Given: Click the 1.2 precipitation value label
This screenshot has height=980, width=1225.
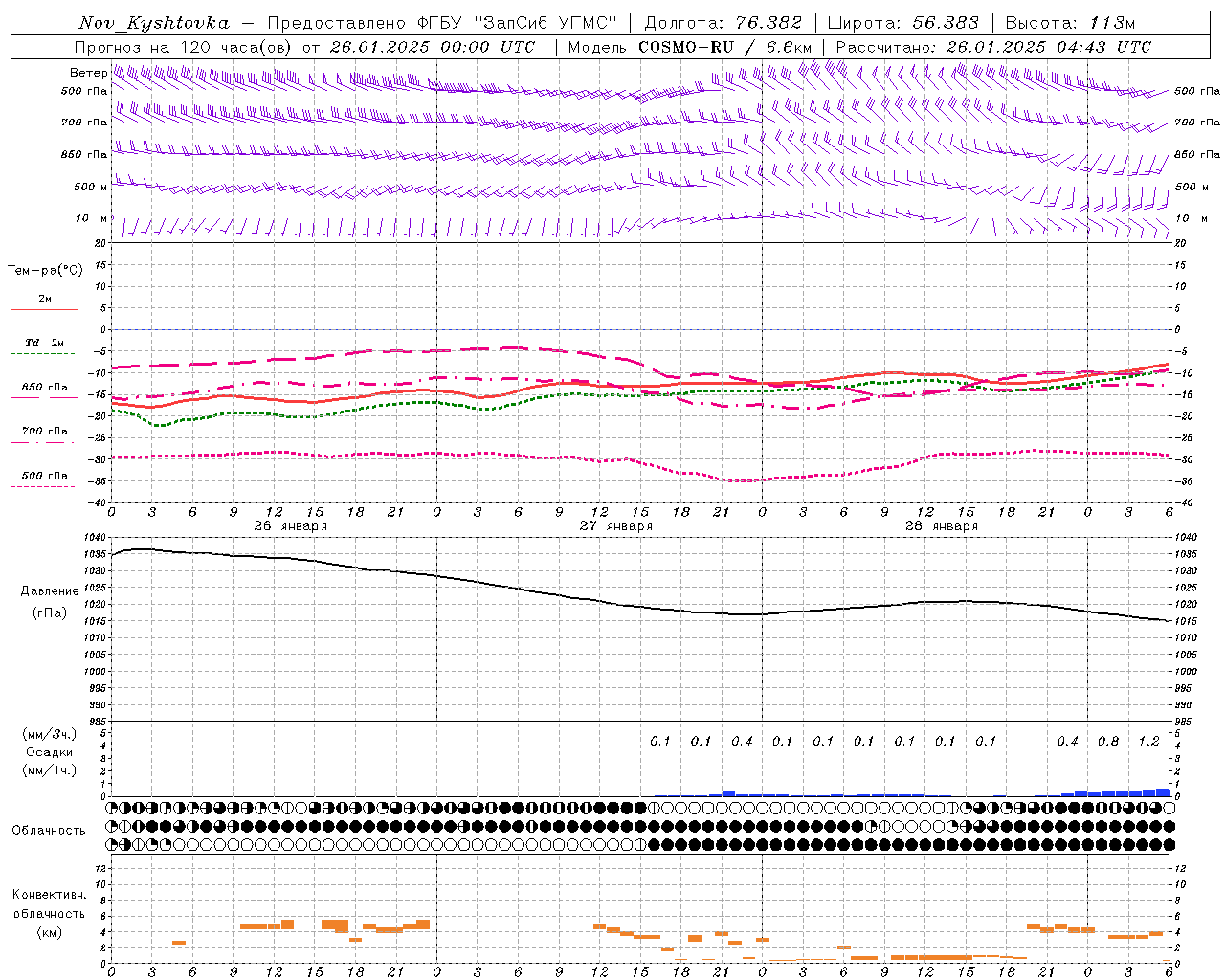Looking at the screenshot, I should click(x=1148, y=741).
